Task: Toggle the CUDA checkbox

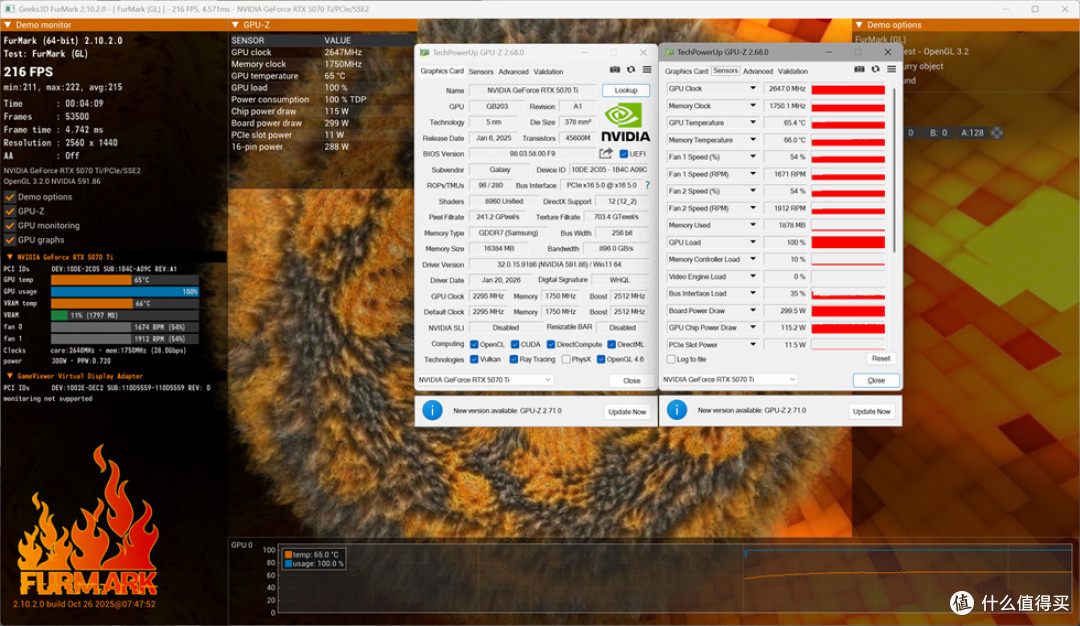Action: coord(515,344)
